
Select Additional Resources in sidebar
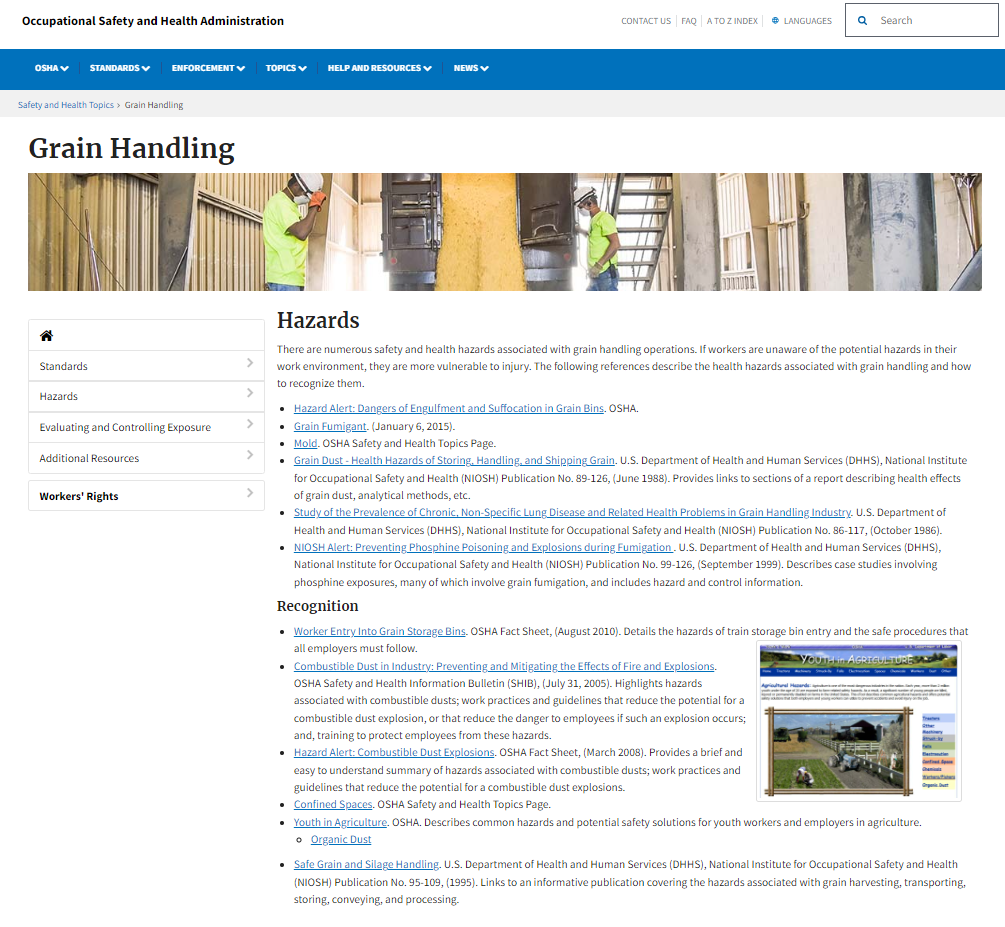[x=89, y=458]
